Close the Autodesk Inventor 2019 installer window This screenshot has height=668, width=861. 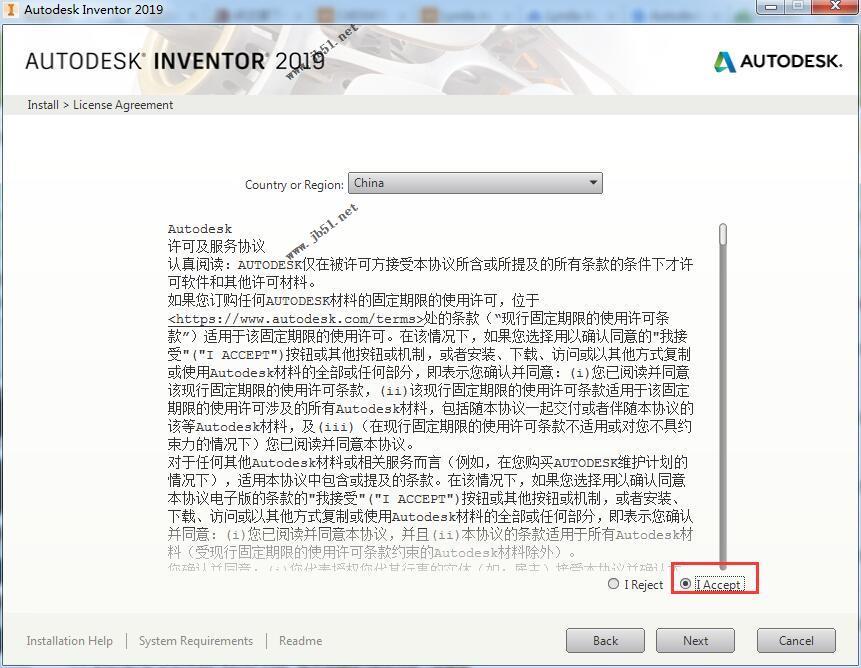pyautogui.click(x=835, y=7)
